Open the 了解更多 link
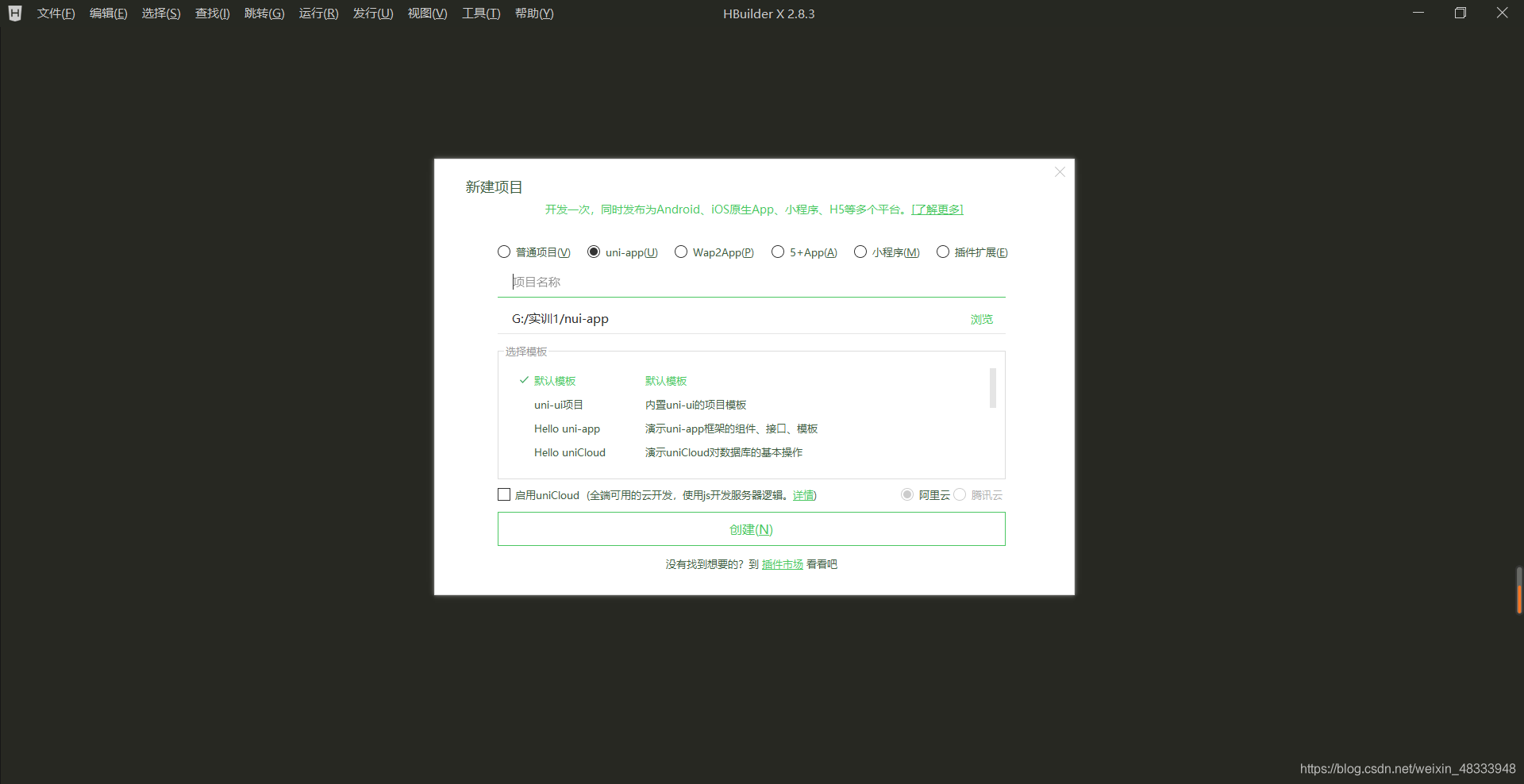This screenshot has height=784, width=1524. point(937,209)
